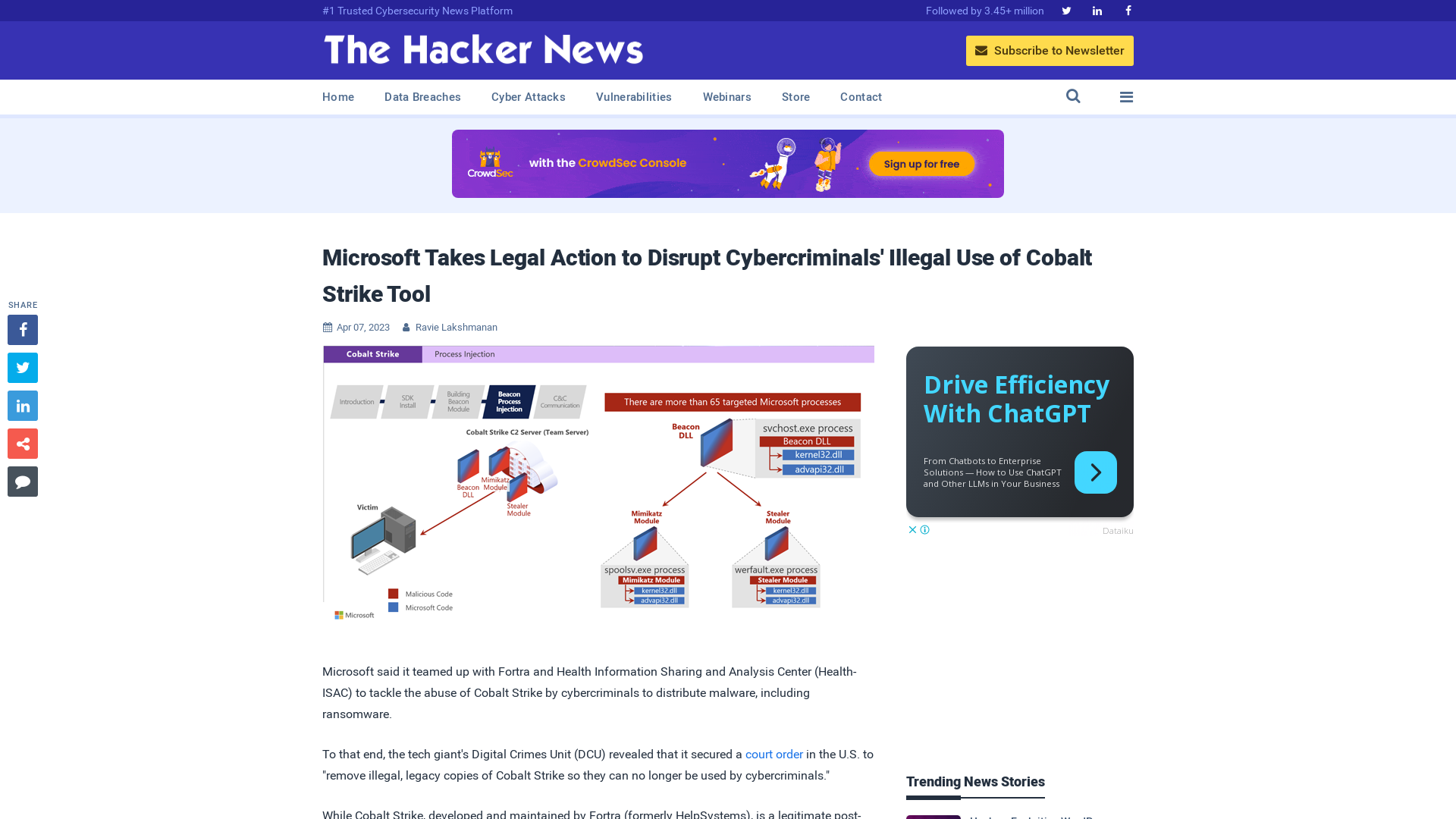Click the LinkedIn share icon
This screenshot has height=819, width=1456.
22,405
